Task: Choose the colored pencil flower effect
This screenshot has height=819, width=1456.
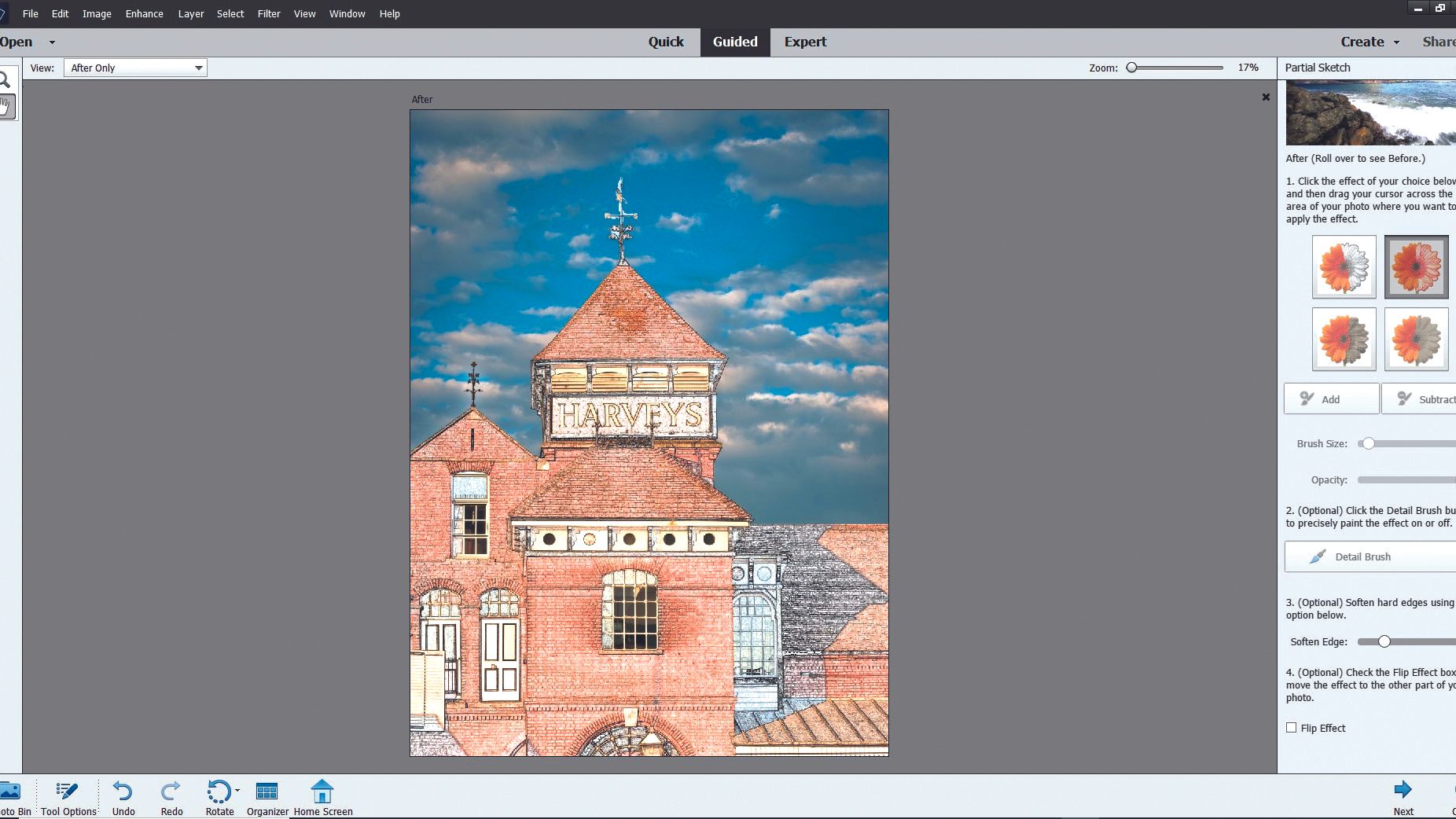Action: 1416,267
